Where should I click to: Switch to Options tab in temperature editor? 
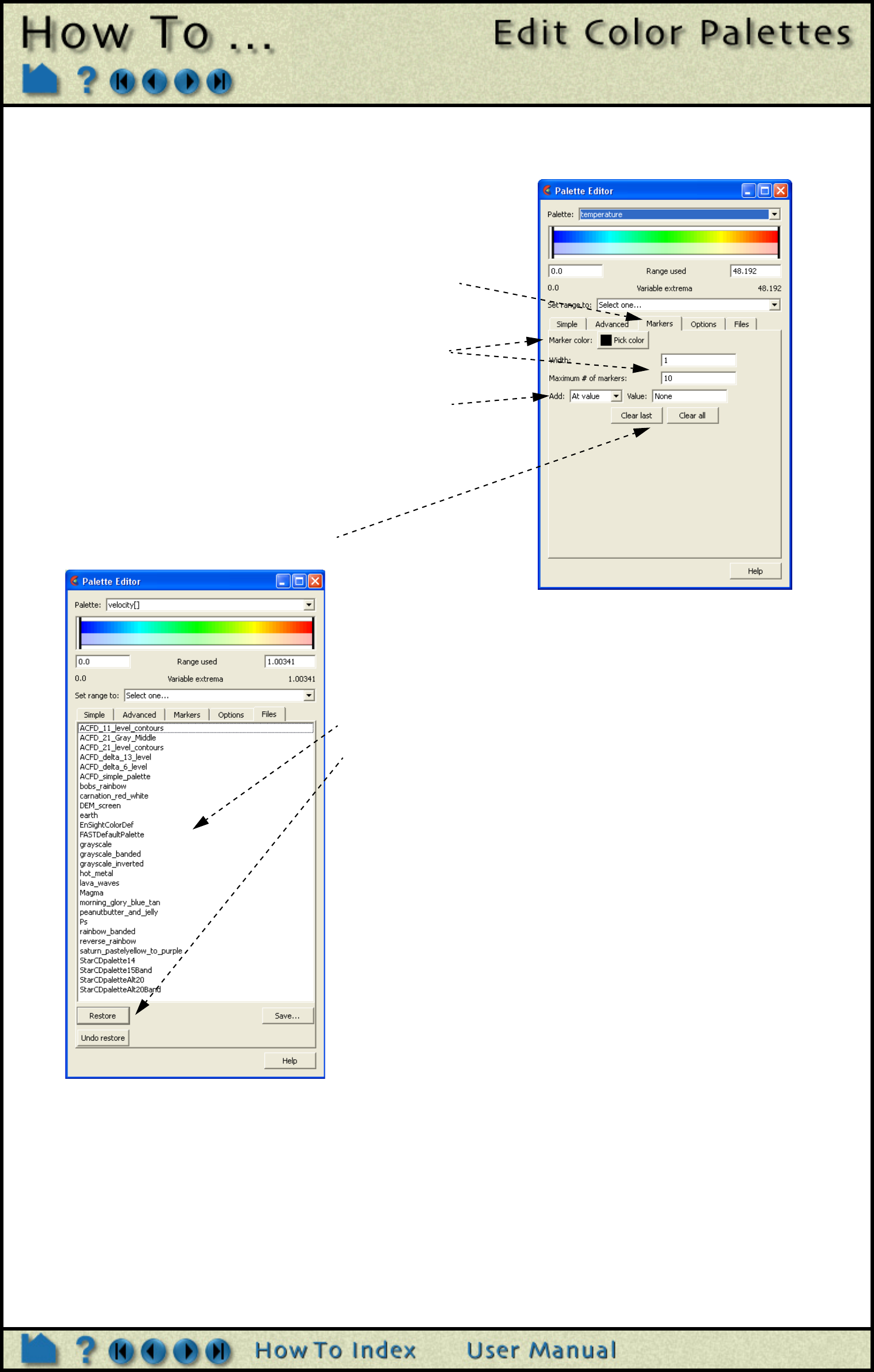coord(704,324)
